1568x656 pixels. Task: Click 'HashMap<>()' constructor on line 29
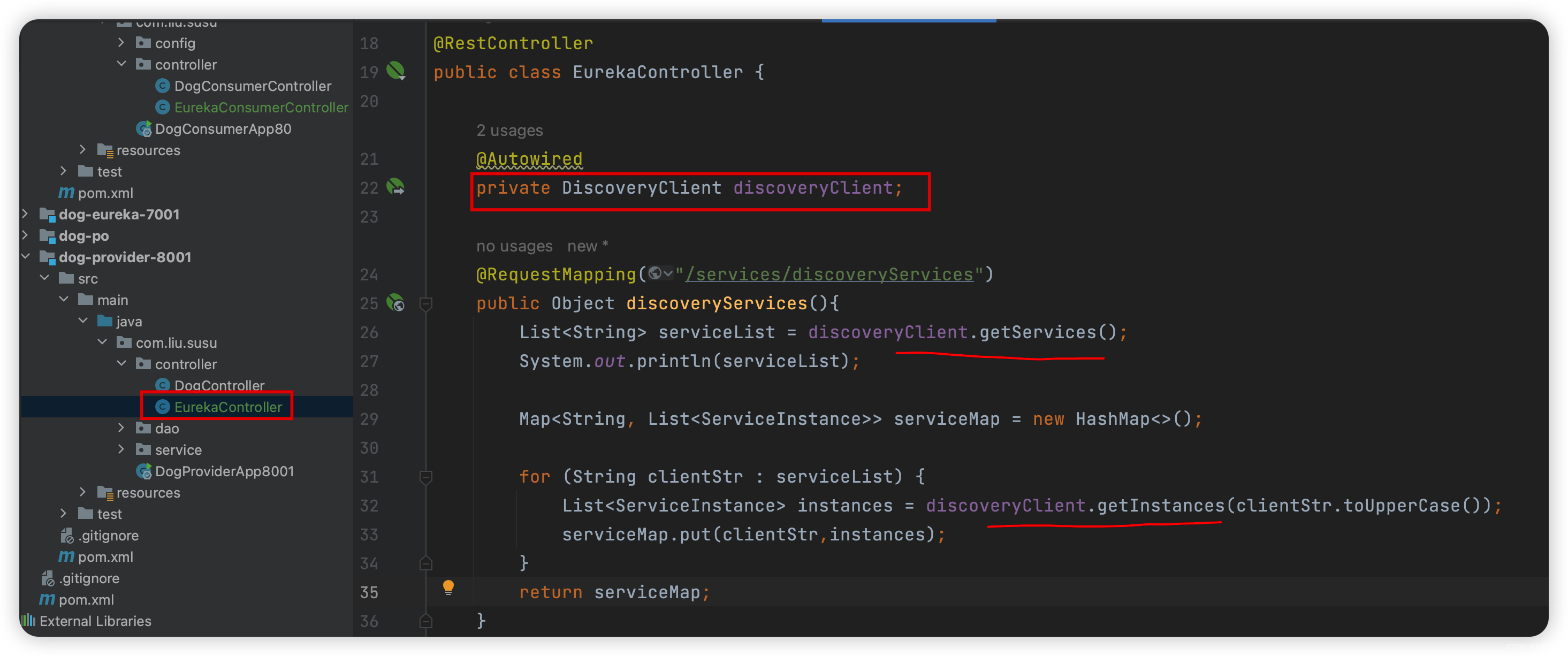click(x=1134, y=418)
